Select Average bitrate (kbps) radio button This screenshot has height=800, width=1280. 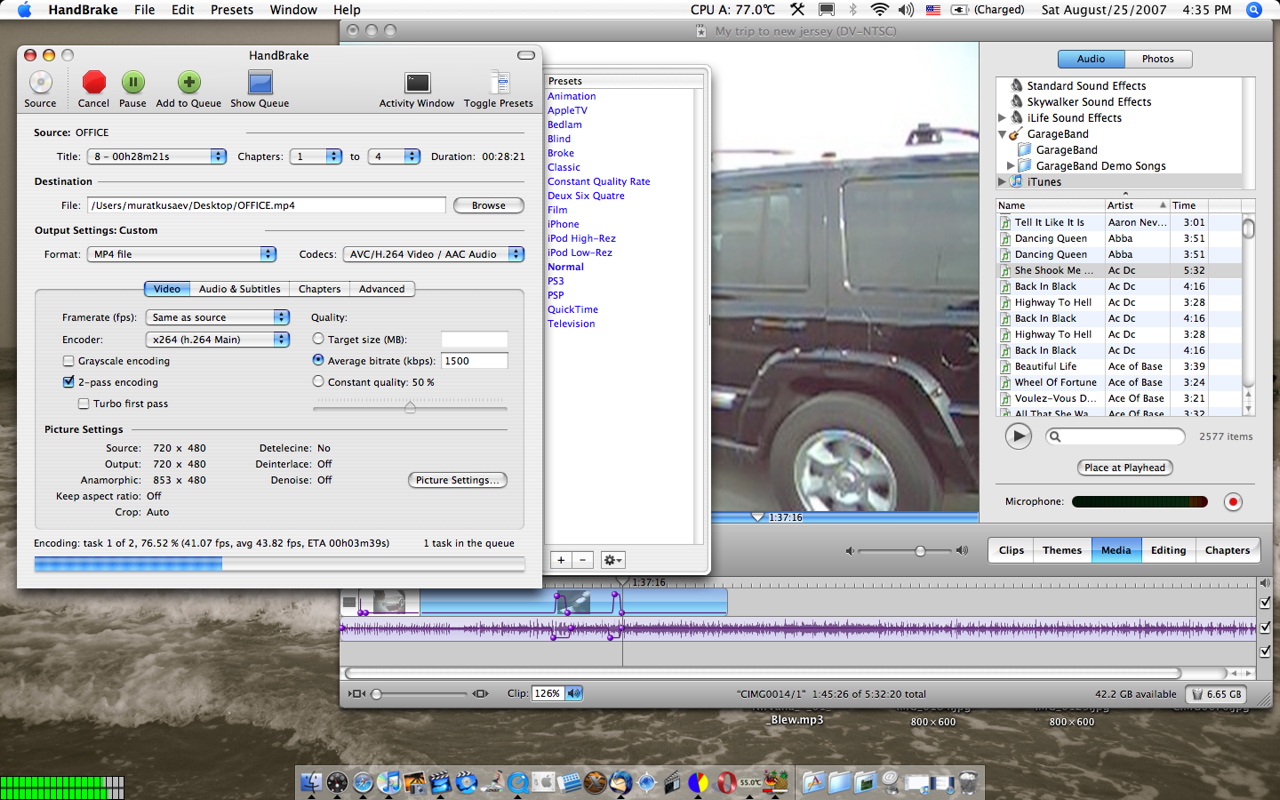pos(319,361)
